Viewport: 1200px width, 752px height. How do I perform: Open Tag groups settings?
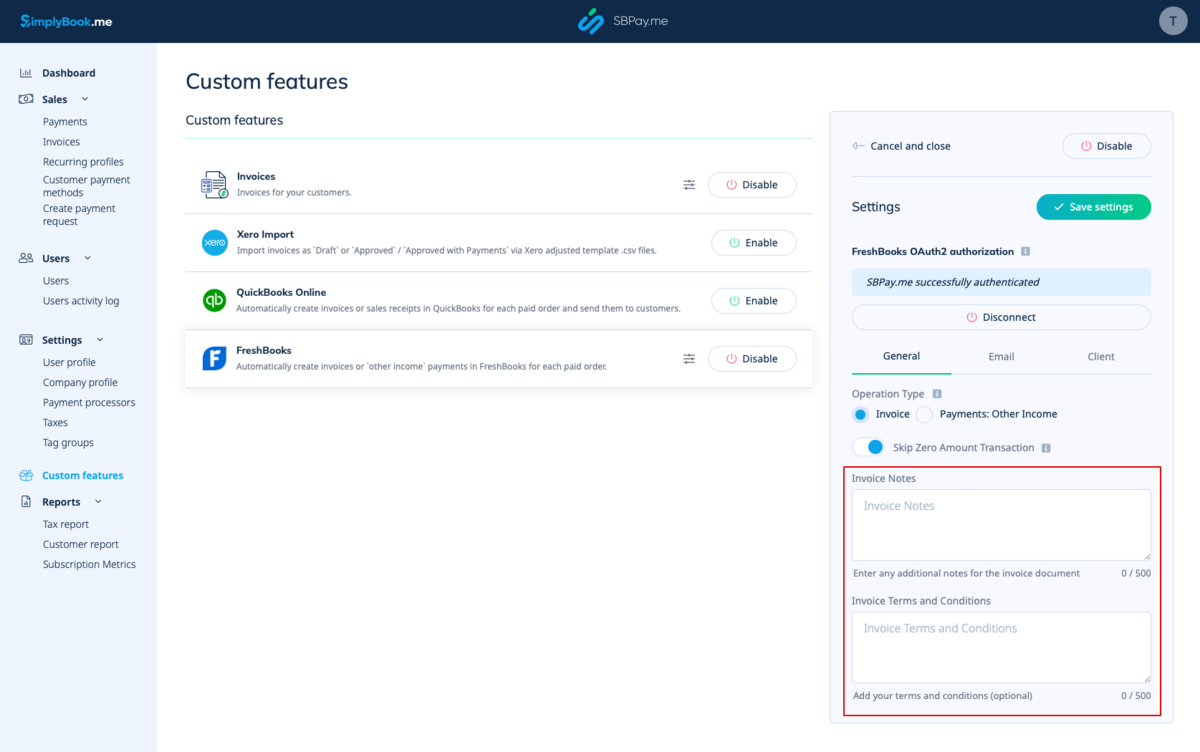pos(68,443)
